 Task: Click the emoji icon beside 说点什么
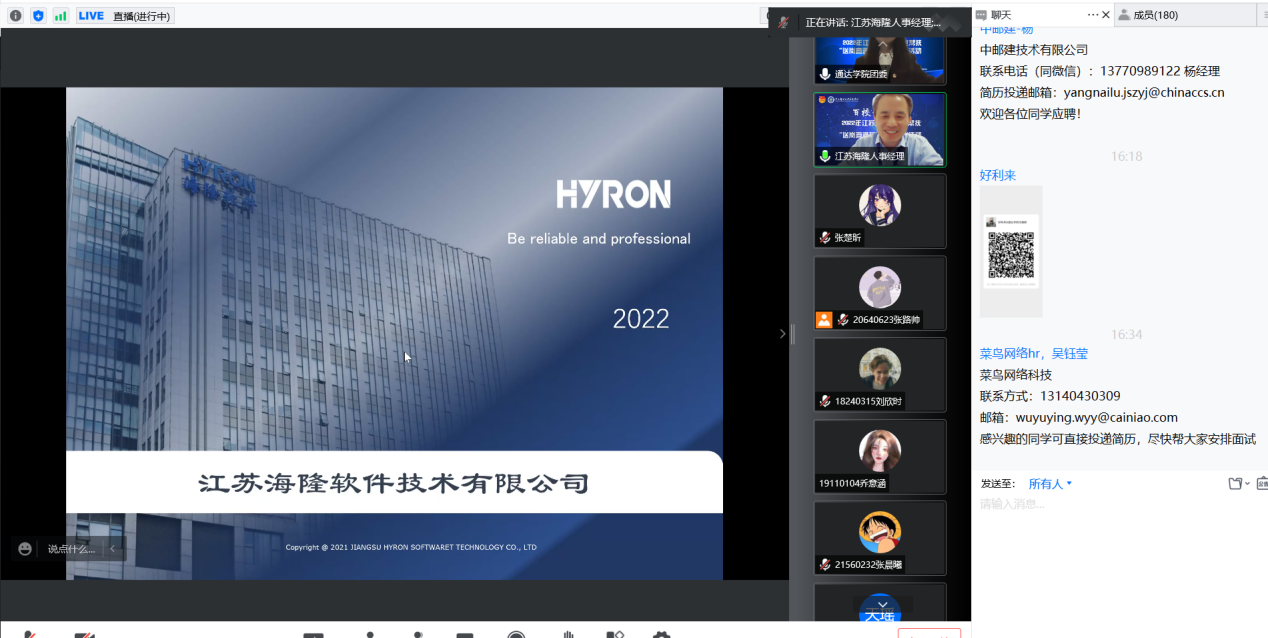click(x=25, y=548)
